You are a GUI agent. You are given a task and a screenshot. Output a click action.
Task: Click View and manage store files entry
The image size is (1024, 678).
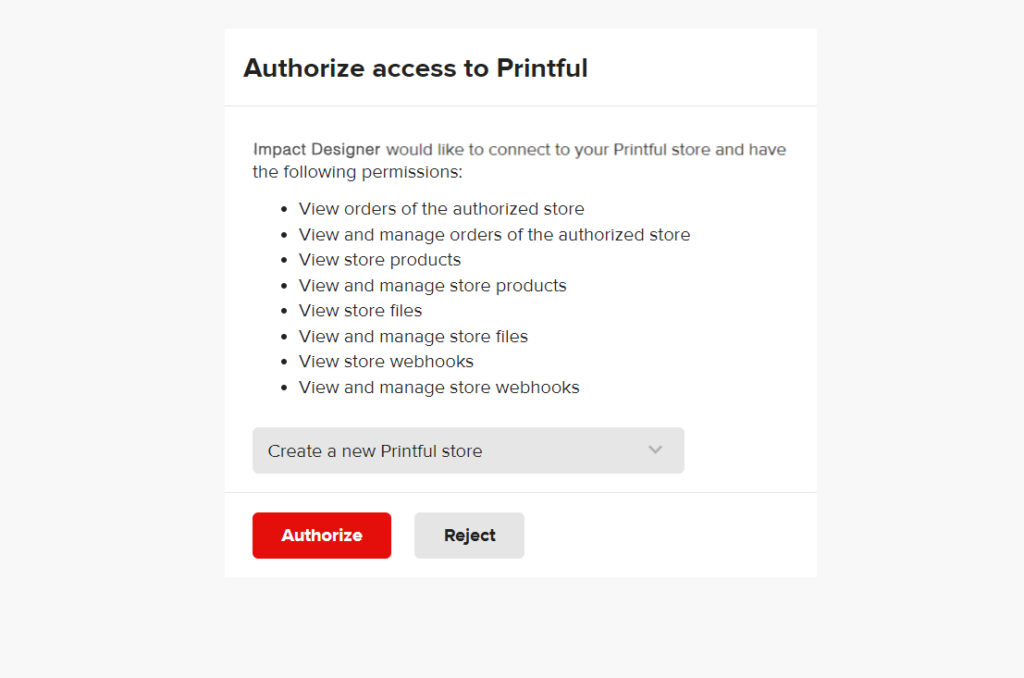(x=413, y=337)
